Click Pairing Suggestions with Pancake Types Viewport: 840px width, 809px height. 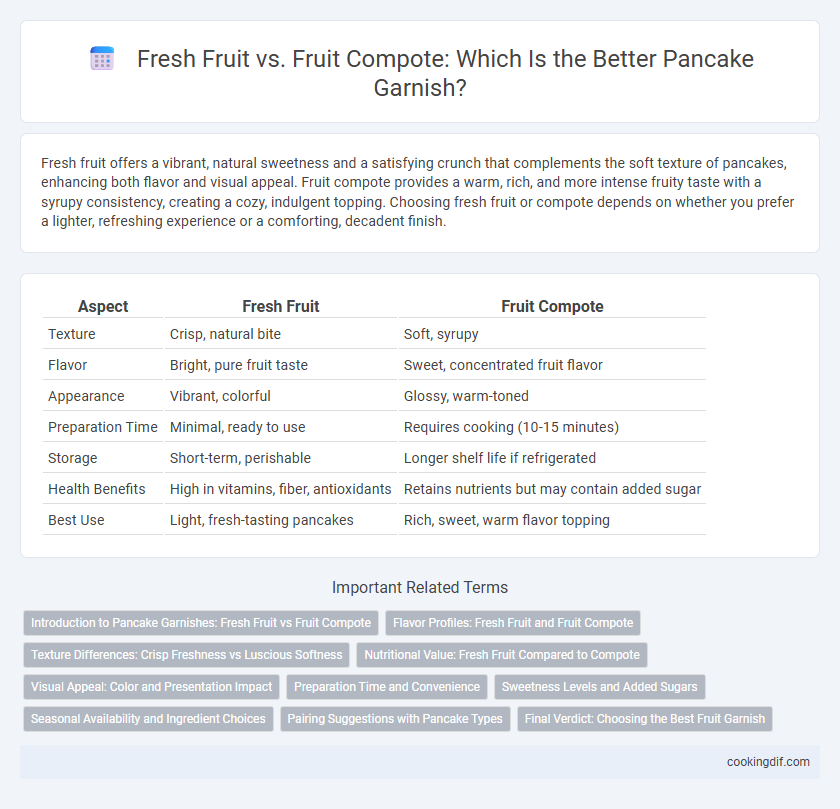(x=395, y=719)
